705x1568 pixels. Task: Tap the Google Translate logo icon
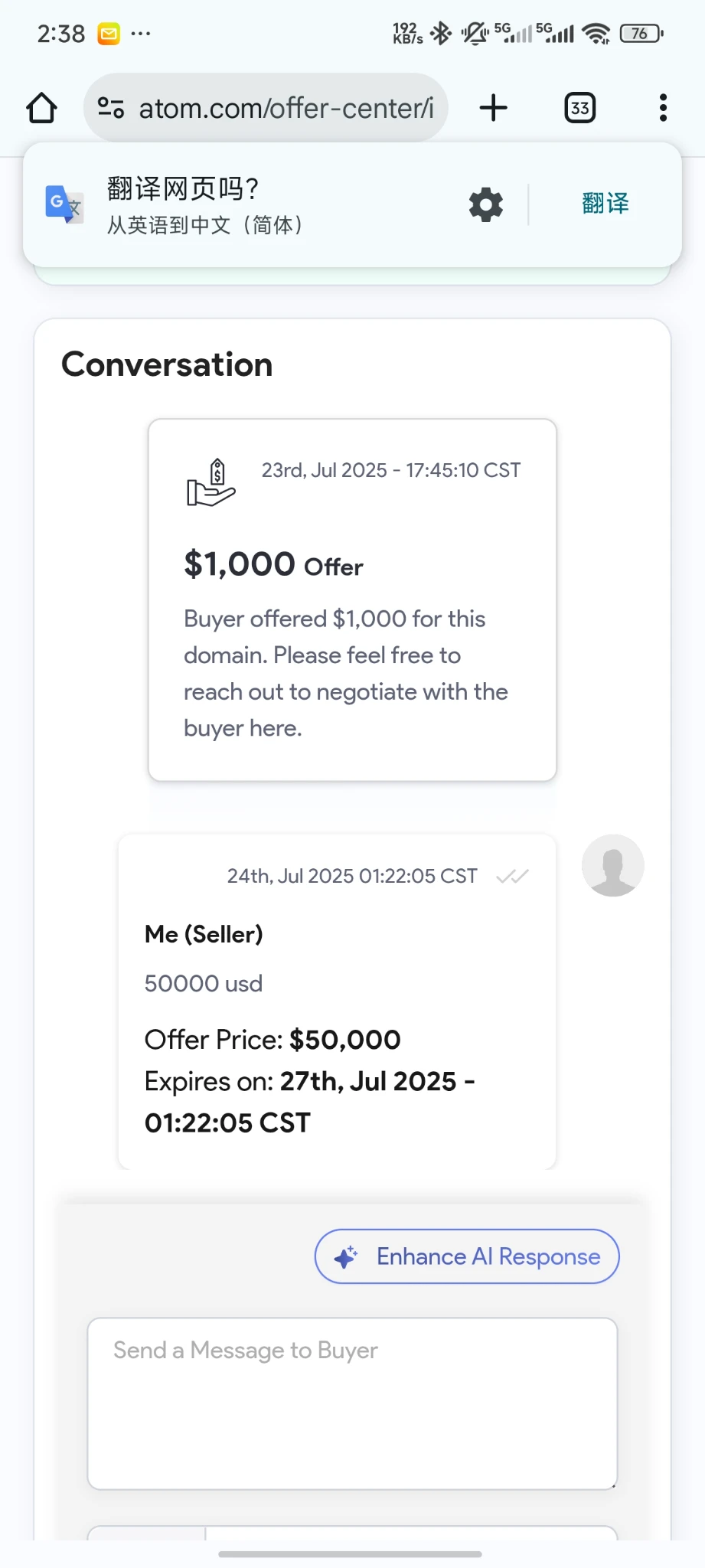pos(64,204)
